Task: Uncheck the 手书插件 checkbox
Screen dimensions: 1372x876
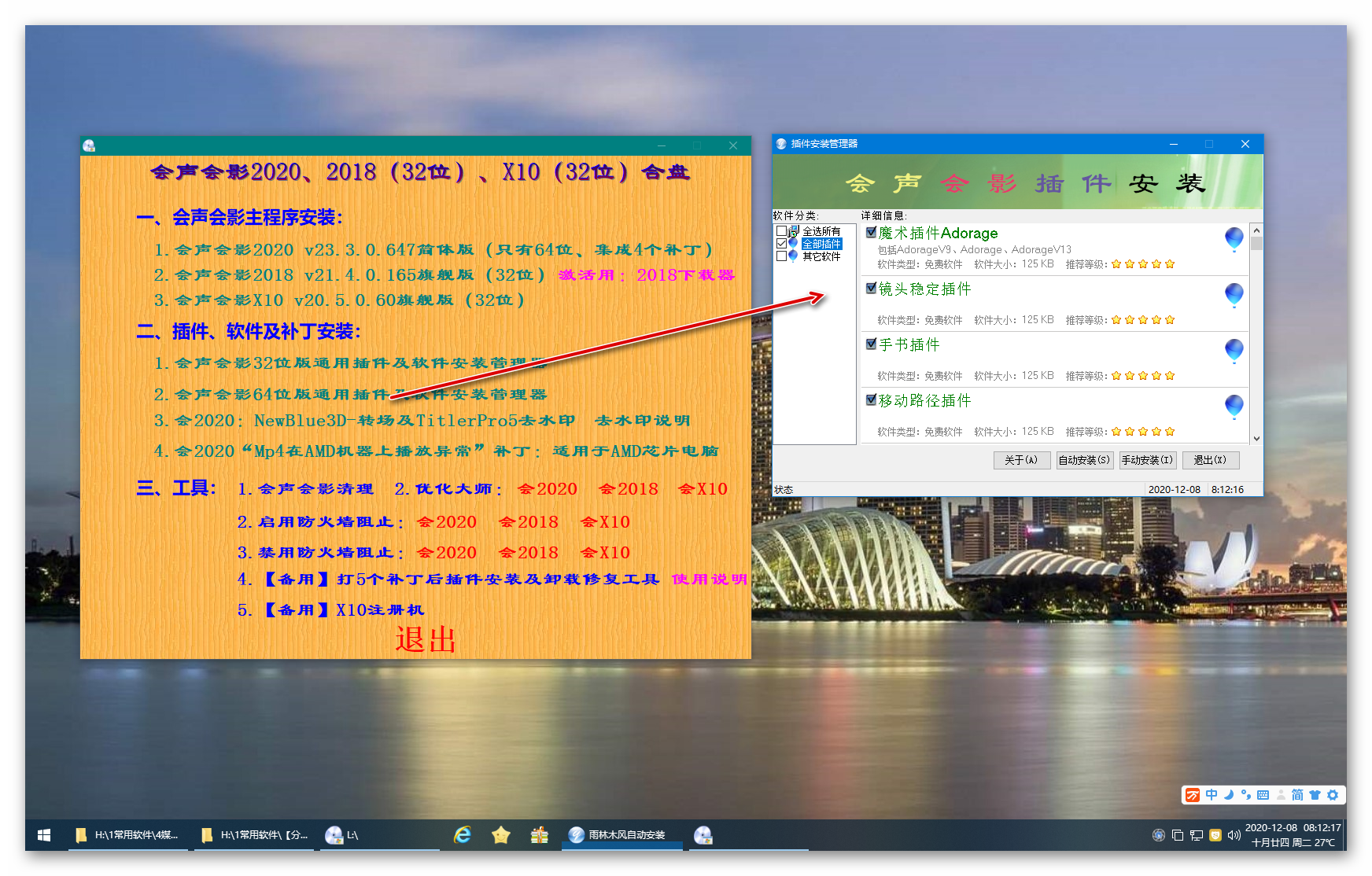Action: [x=871, y=344]
